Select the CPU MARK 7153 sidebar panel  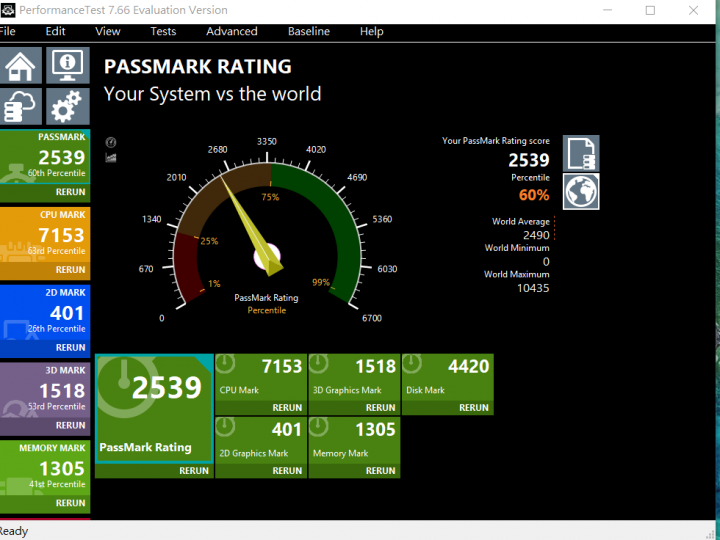click(x=45, y=235)
